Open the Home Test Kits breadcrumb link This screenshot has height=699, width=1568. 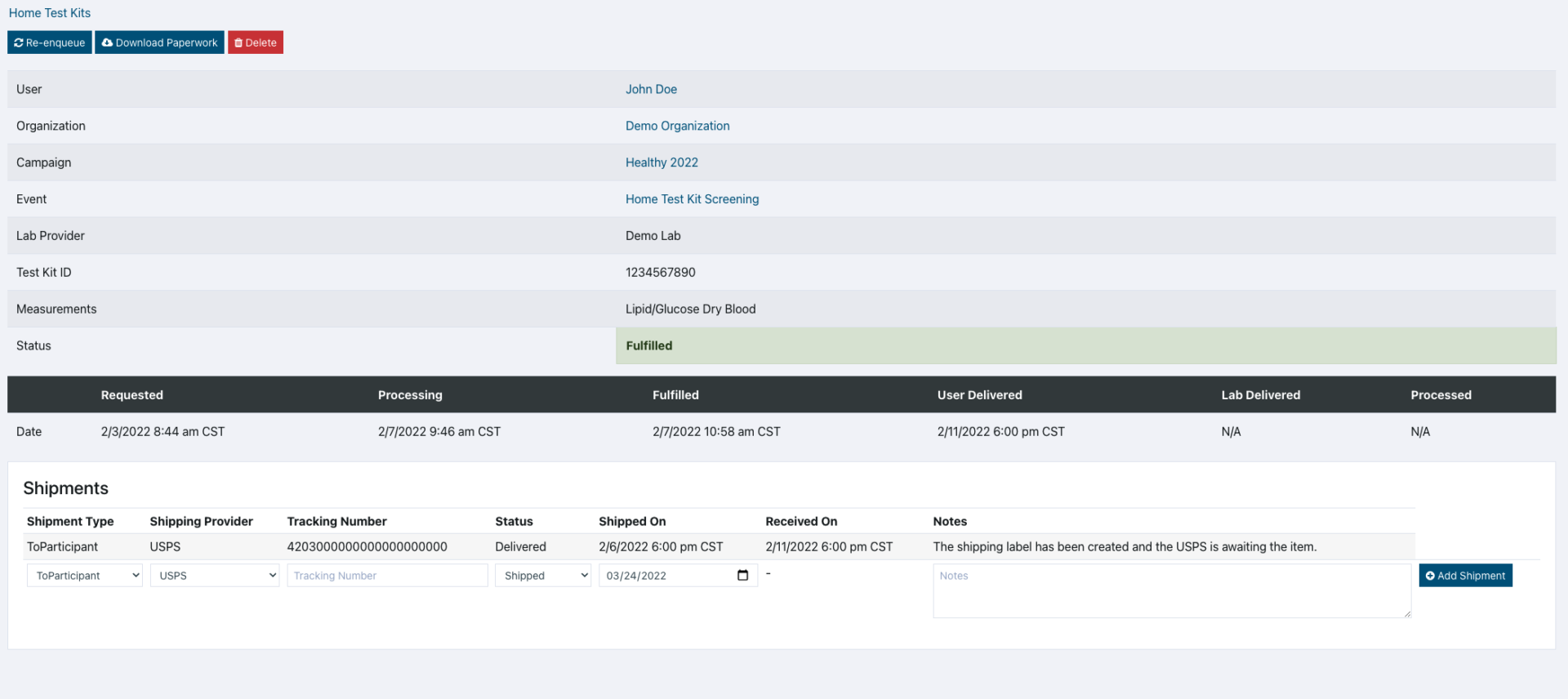click(50, 13)
